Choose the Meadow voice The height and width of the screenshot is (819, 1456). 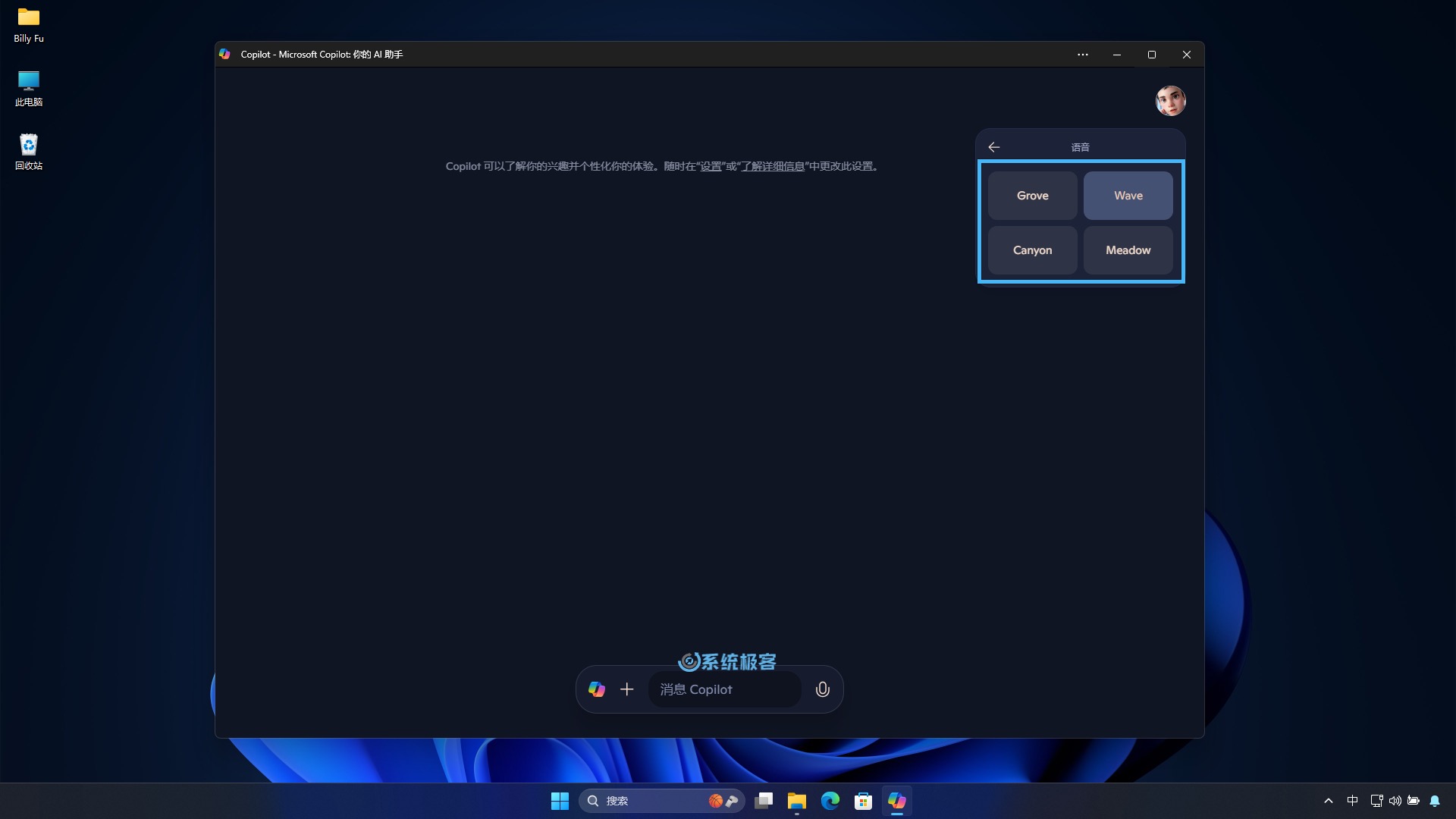[x=1128, y=250]
